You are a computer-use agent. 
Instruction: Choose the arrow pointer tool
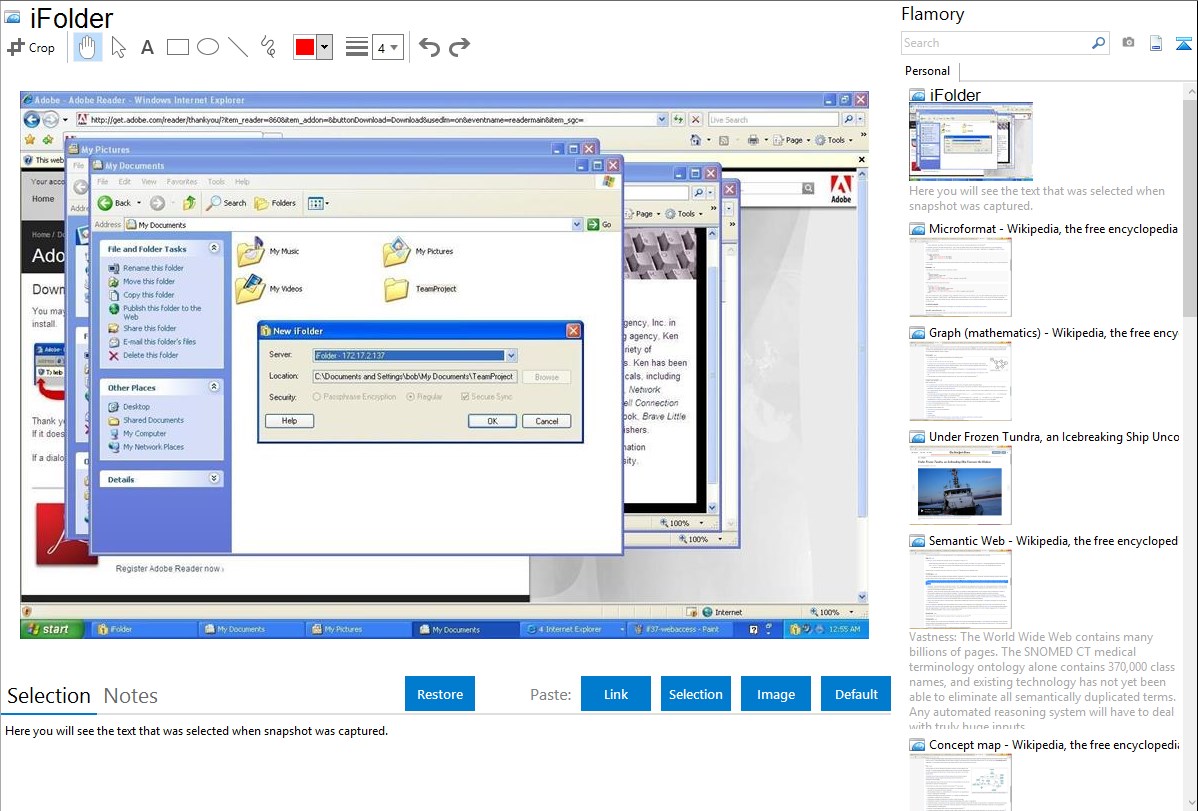coord(118,47)
